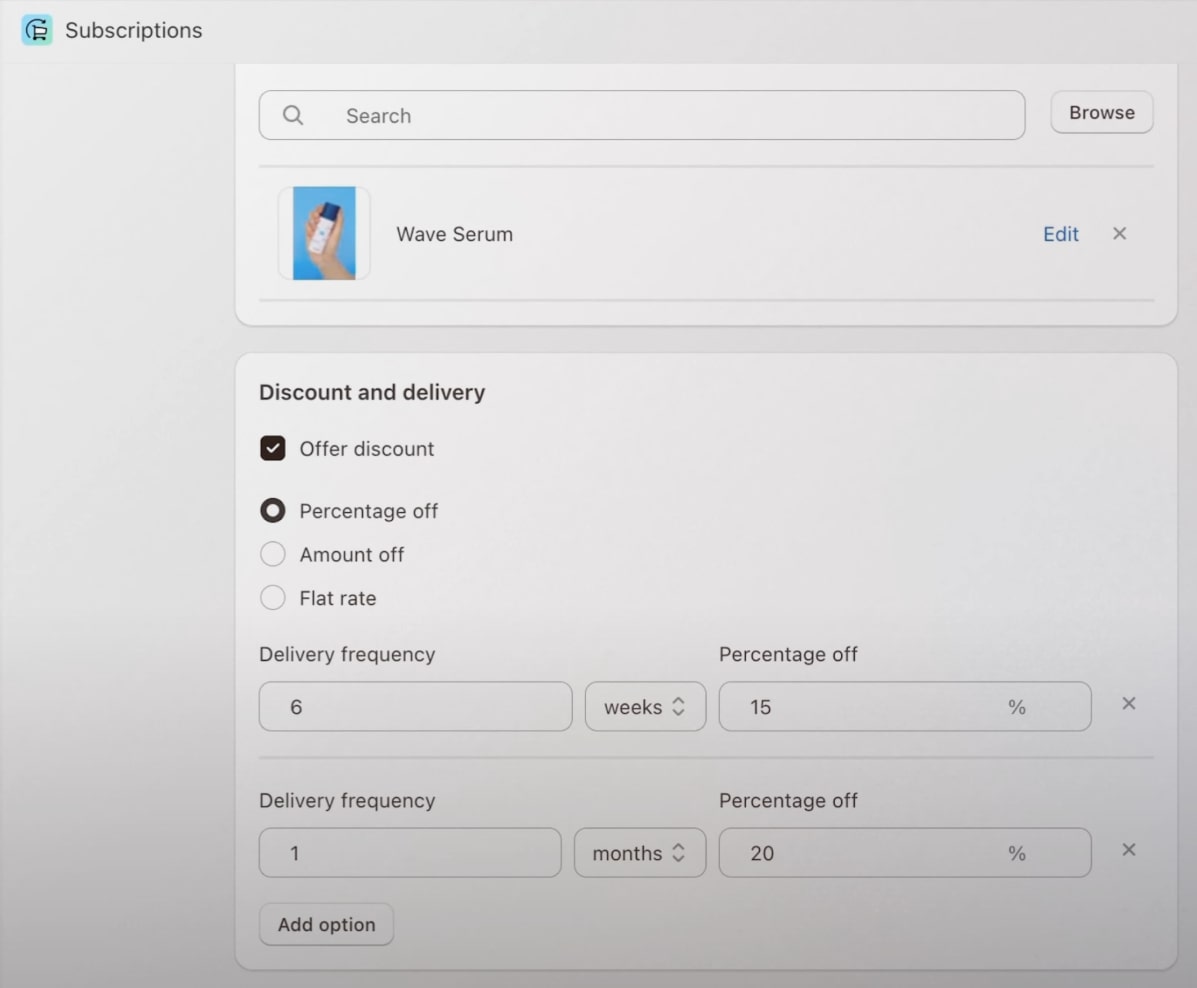Select the Percentage off radio button

[272, 510]
